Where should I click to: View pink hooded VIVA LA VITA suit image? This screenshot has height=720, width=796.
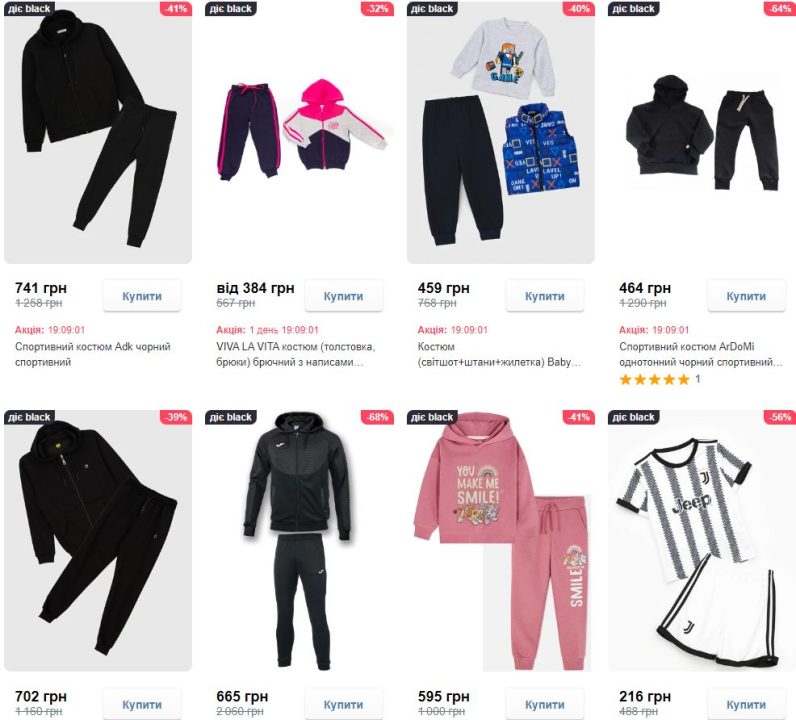point(300,132)
